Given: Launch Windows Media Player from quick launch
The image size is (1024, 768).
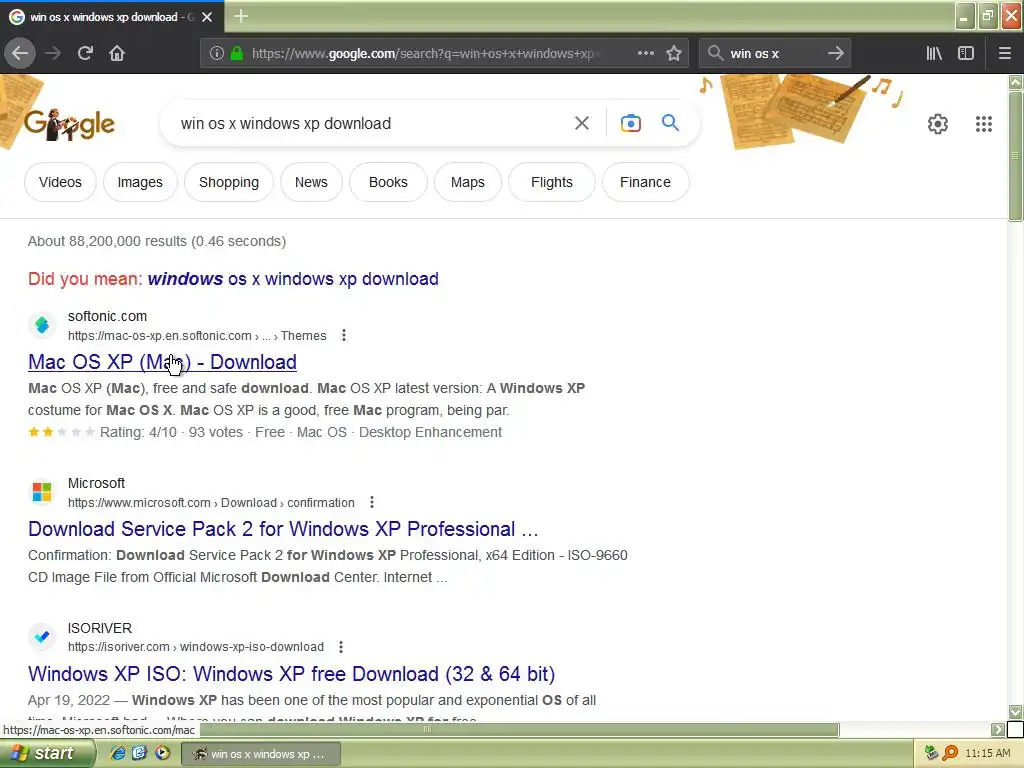Looking at the screenshot, I should (x=162, y=753).
